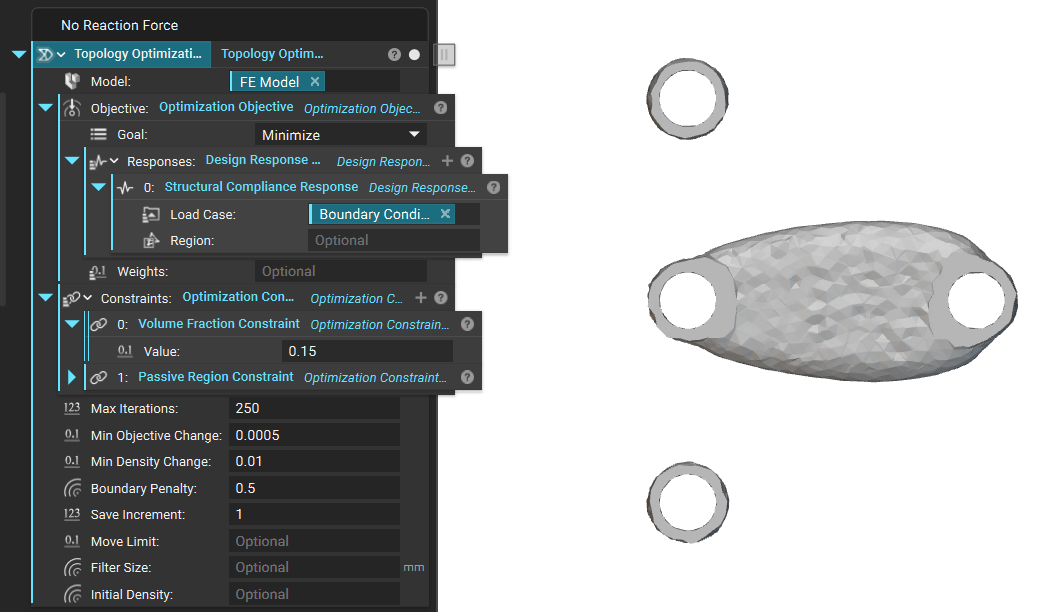This screenshot has width=1041, height=612.
Task: Toggle the white status dot on Topology Optimization
Action: [414, 54]
